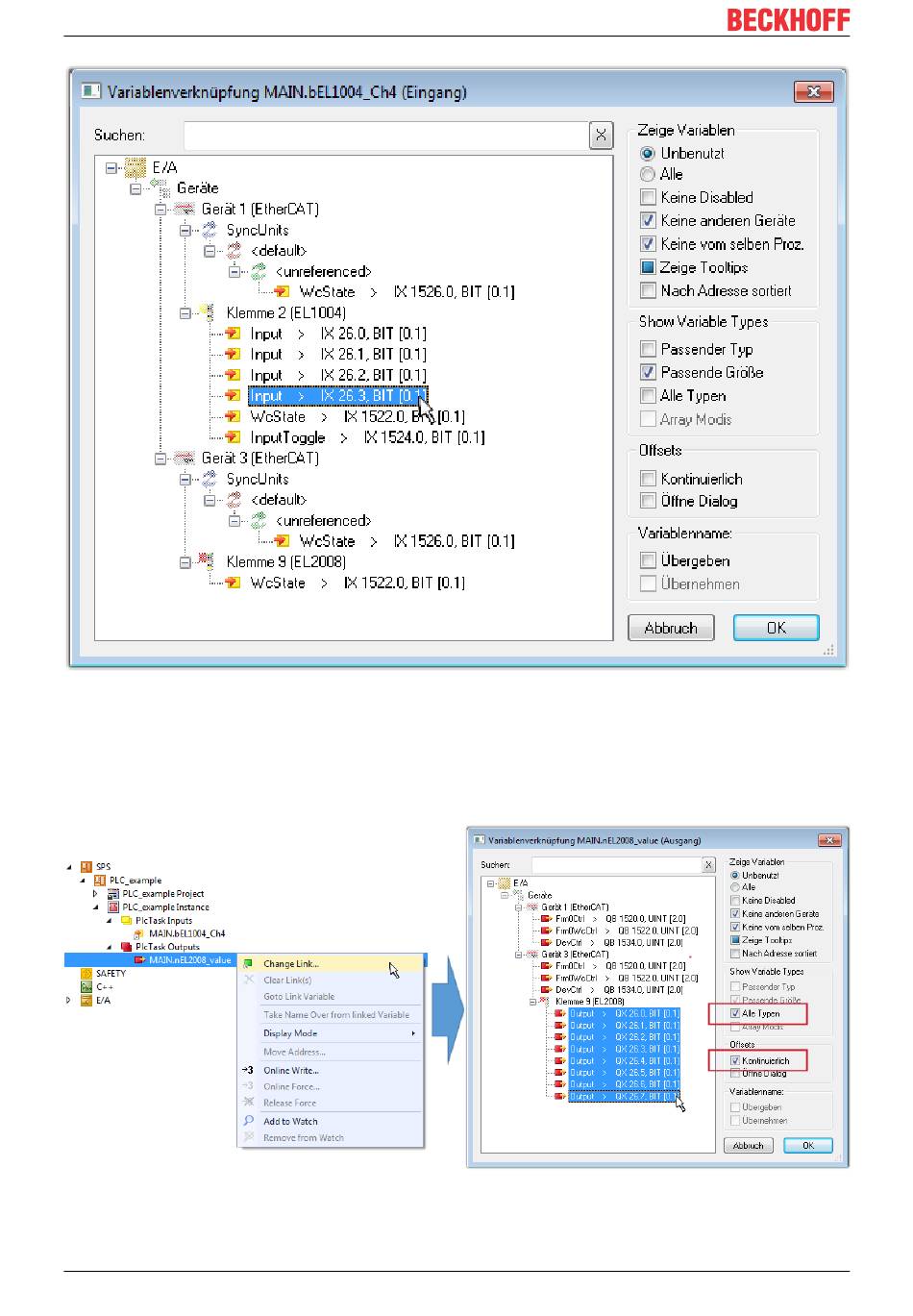Collapse SyncUnits under Gerät 1

point(185,231)
